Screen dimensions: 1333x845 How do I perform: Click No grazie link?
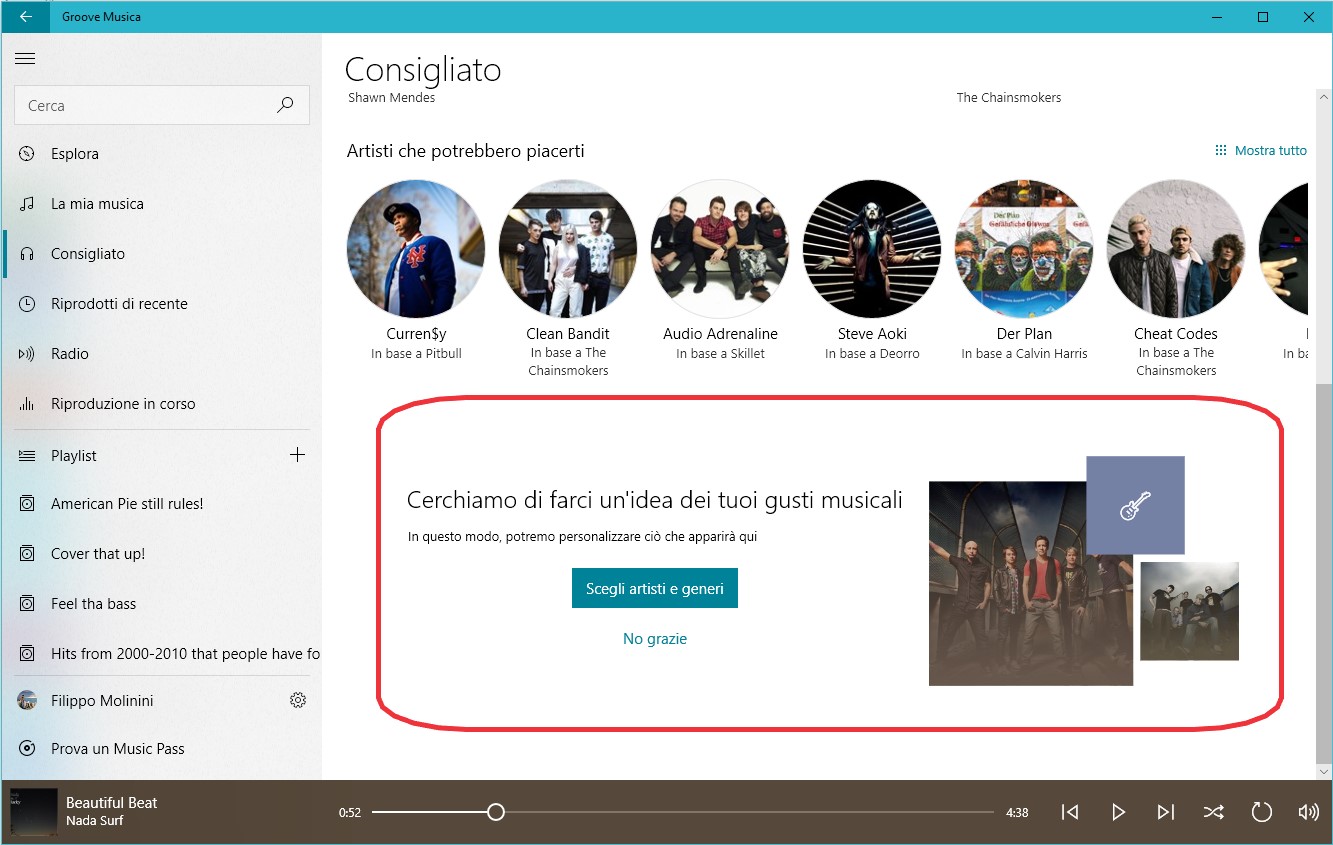pyautogui.click(x=655, y=639)
